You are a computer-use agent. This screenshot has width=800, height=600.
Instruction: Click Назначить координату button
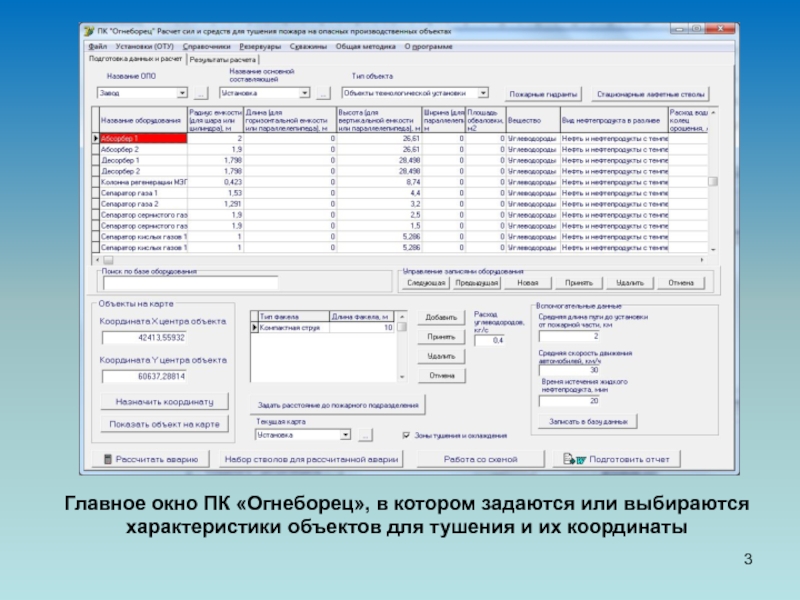point(164,402)
